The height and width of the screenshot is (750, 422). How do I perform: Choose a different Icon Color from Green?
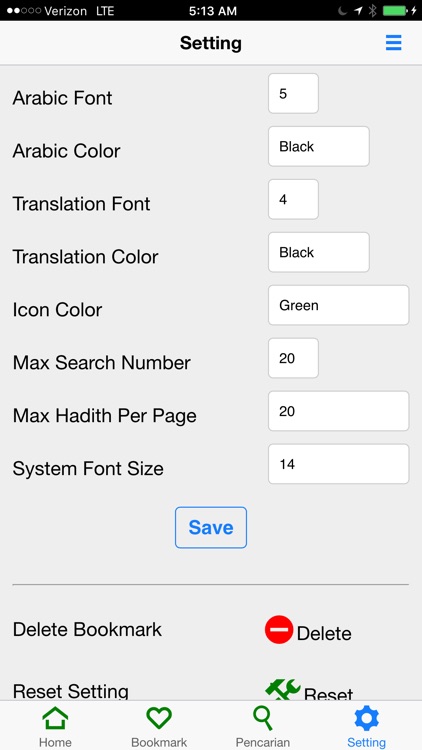(x=338, y=305)
